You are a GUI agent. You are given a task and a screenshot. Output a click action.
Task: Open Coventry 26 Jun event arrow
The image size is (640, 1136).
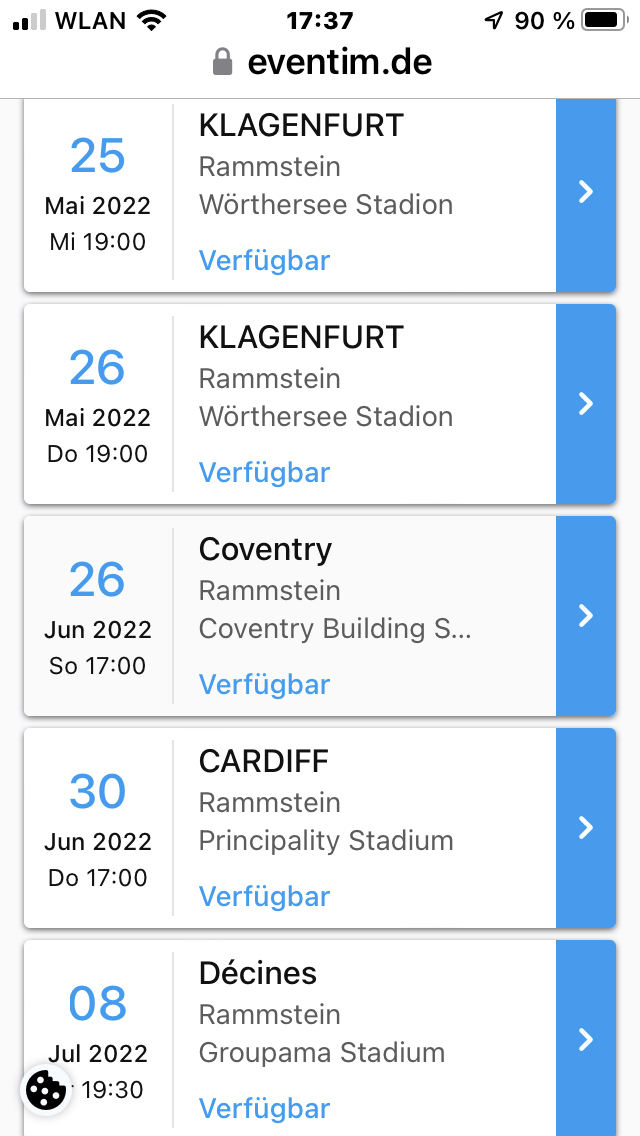[x=586, y=616]
